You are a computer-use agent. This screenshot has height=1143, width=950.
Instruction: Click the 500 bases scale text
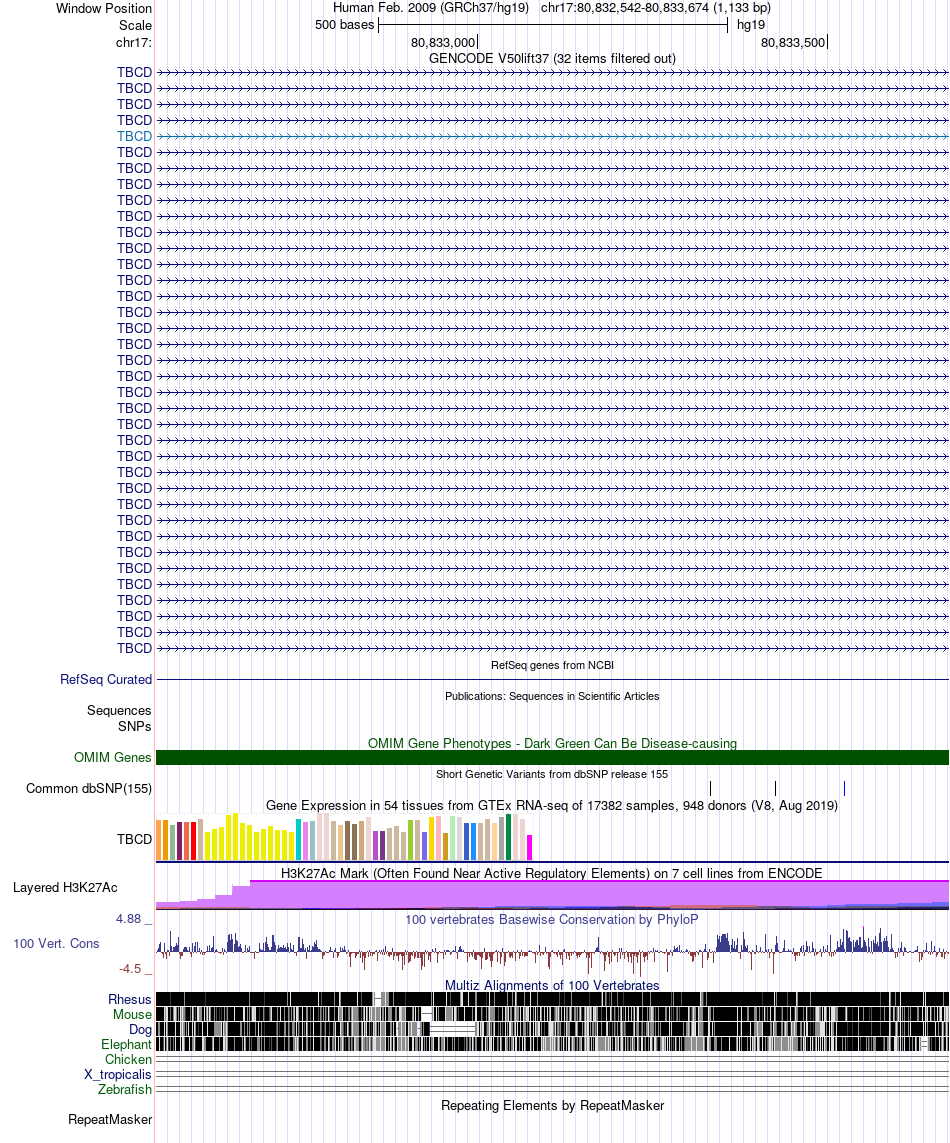[x=344, y=25]
